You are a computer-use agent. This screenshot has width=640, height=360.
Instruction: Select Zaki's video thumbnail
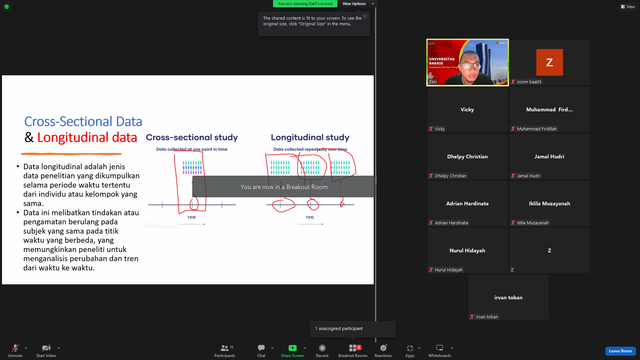click(x=467, y=62)
